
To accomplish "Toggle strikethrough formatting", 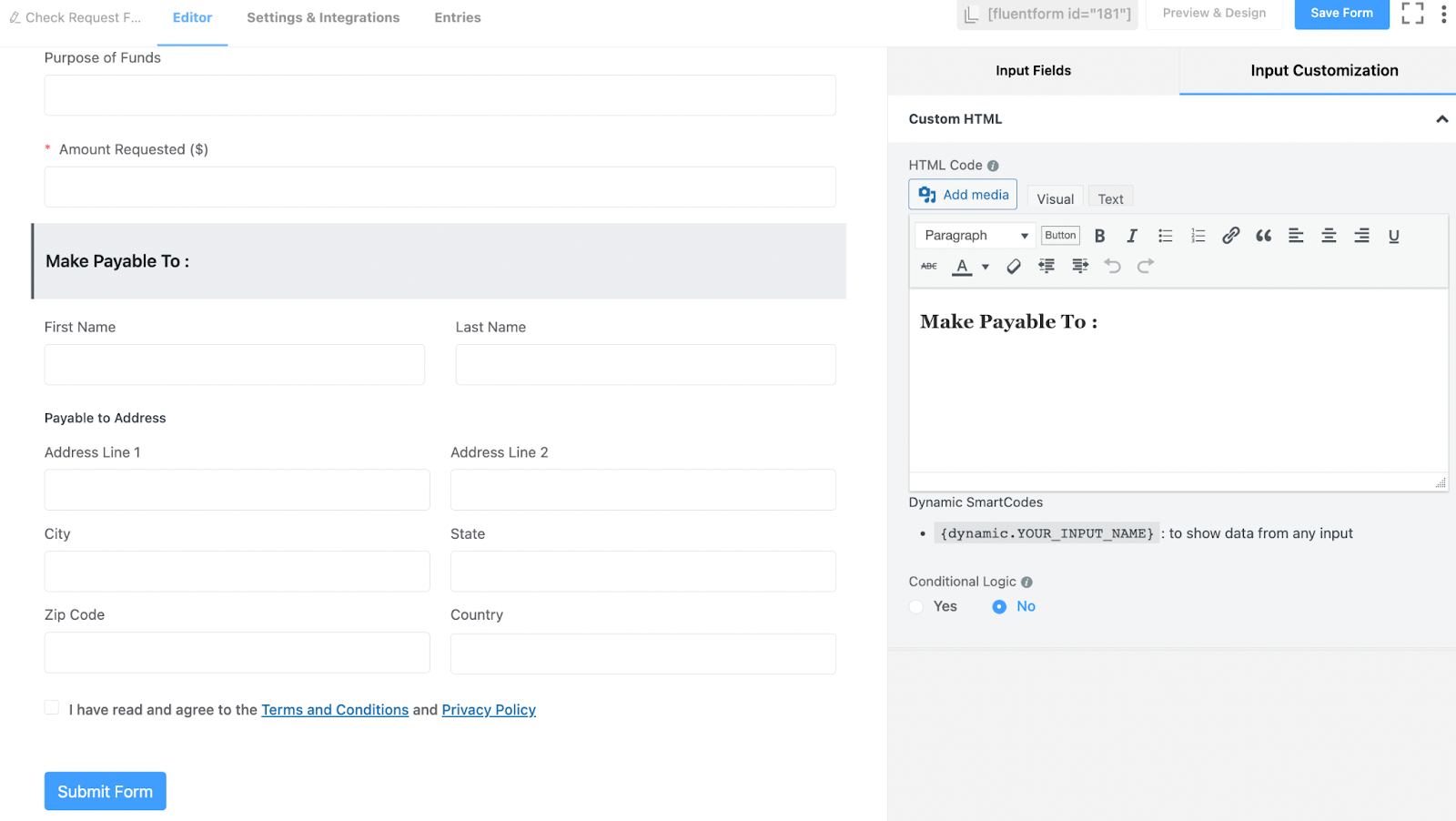I will (929, 266).
